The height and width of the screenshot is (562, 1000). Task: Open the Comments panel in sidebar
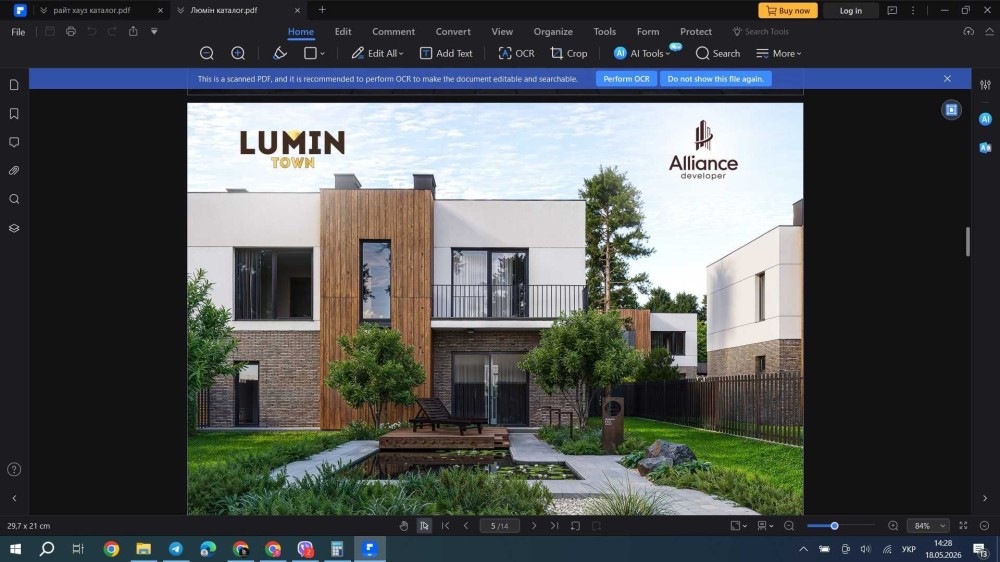pos(14,142)
